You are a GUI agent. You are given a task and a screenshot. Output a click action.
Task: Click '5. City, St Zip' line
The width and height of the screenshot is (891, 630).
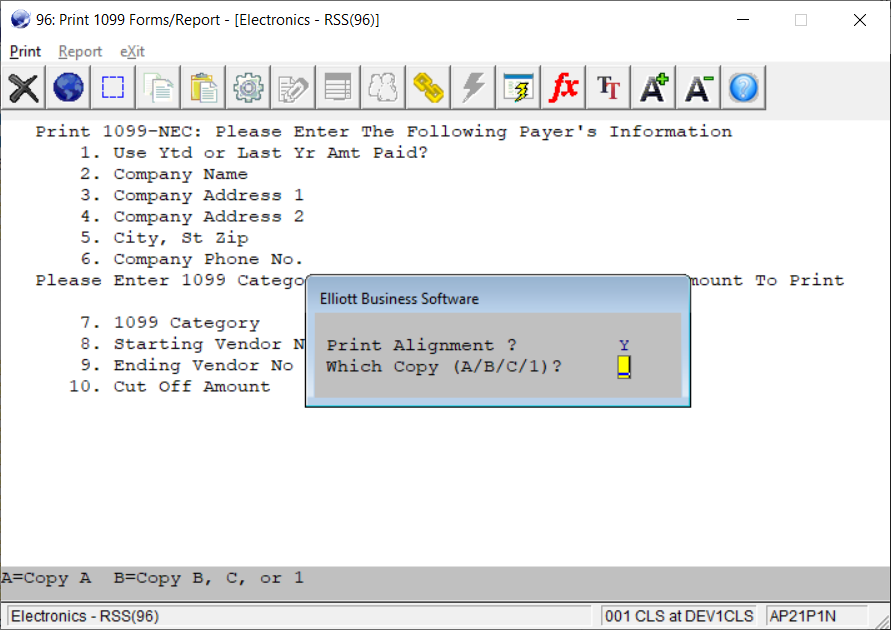(x=164, y=238)
